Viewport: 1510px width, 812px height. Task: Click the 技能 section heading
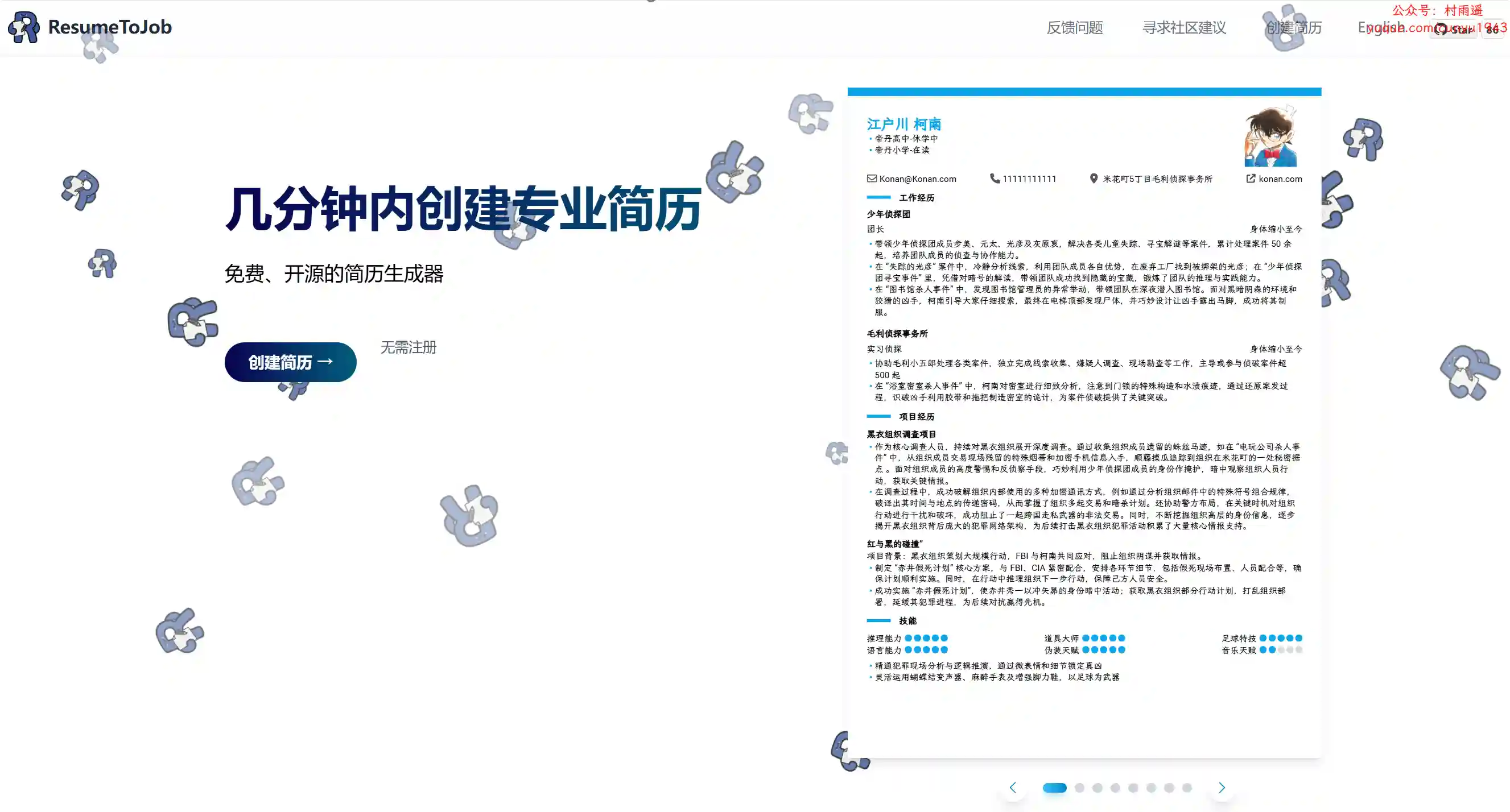point(907,620)
